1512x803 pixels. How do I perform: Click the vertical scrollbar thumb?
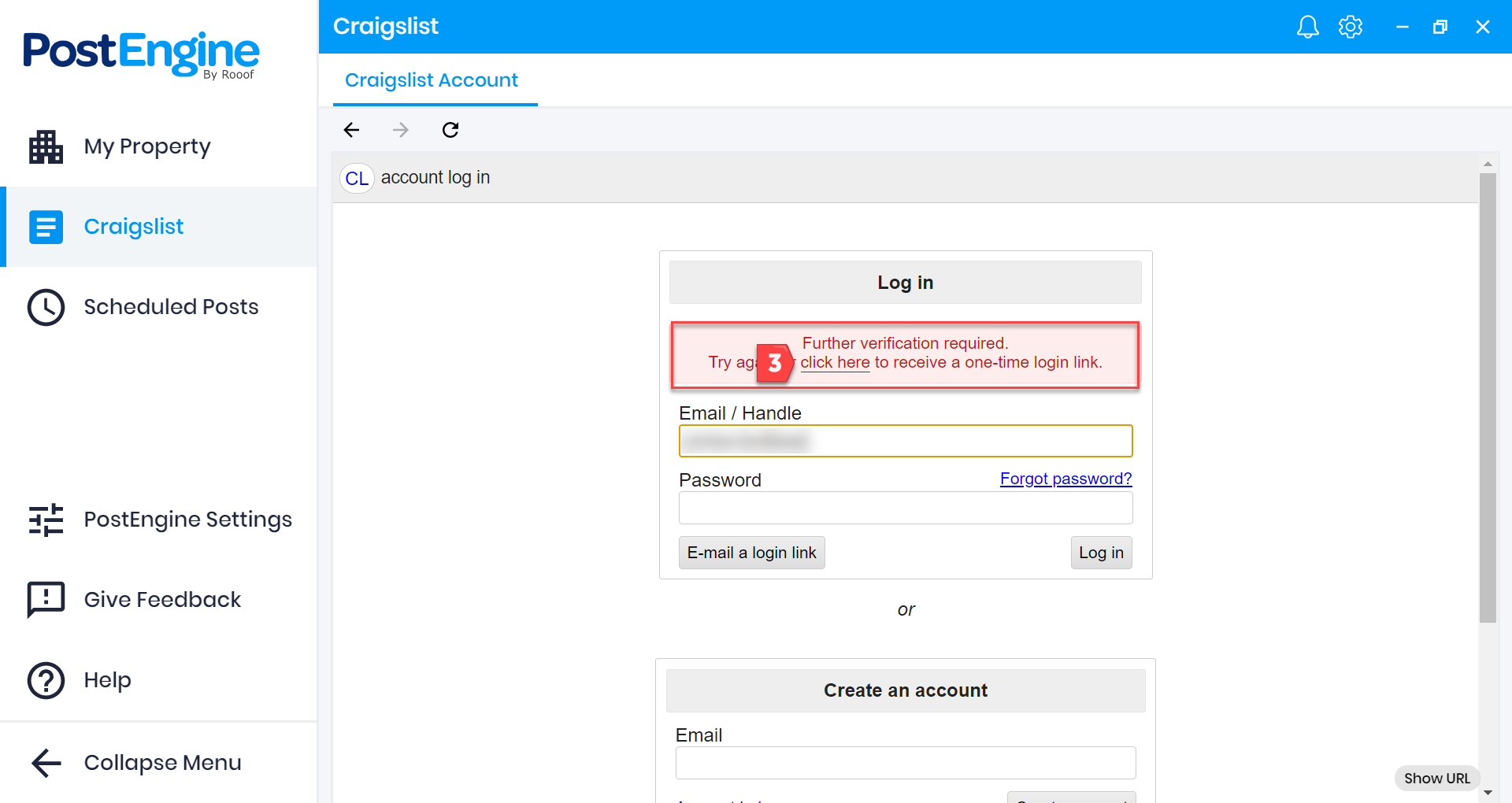click(1487, 398)
